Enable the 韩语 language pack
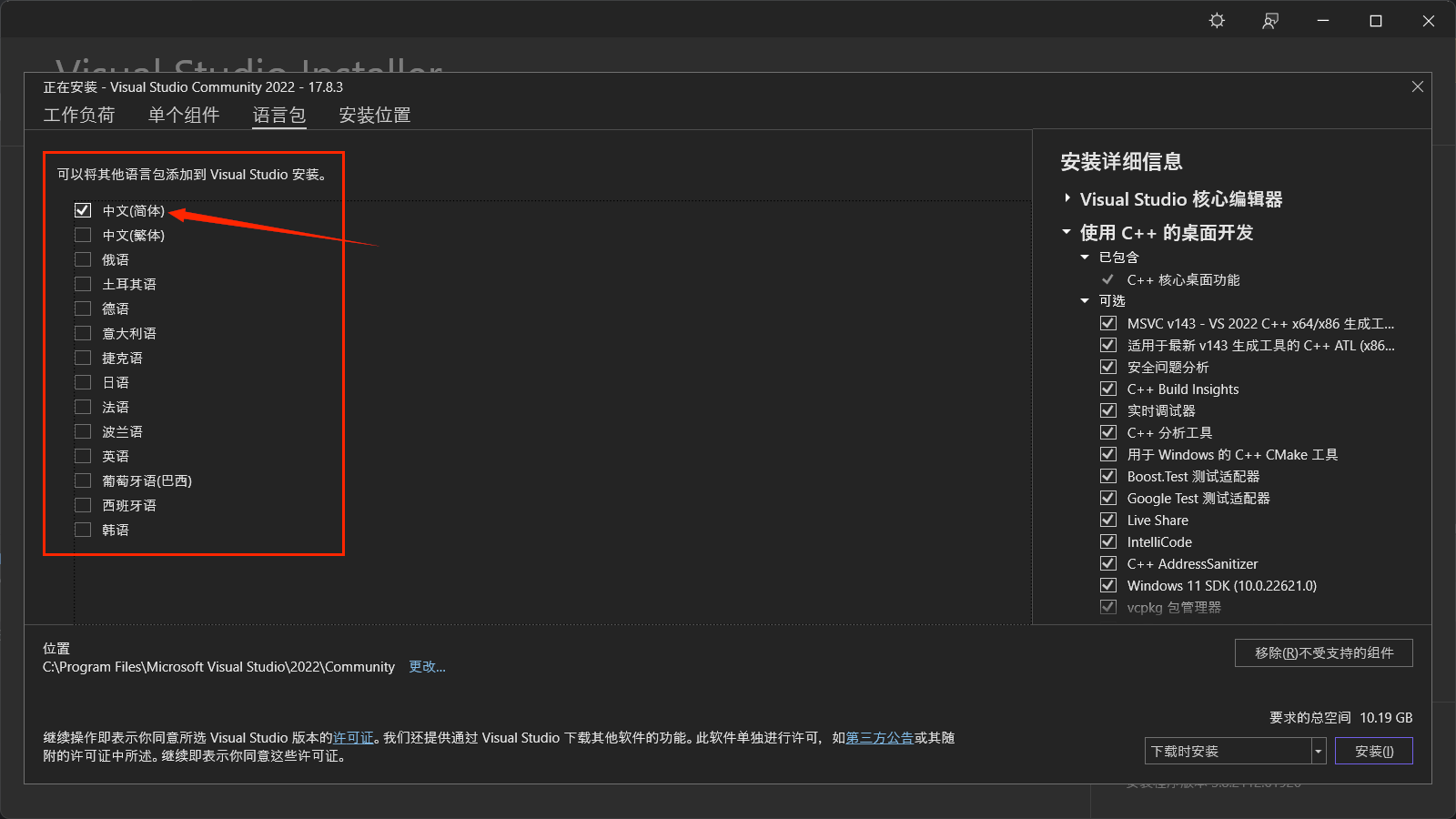 (x=83, y=530)
